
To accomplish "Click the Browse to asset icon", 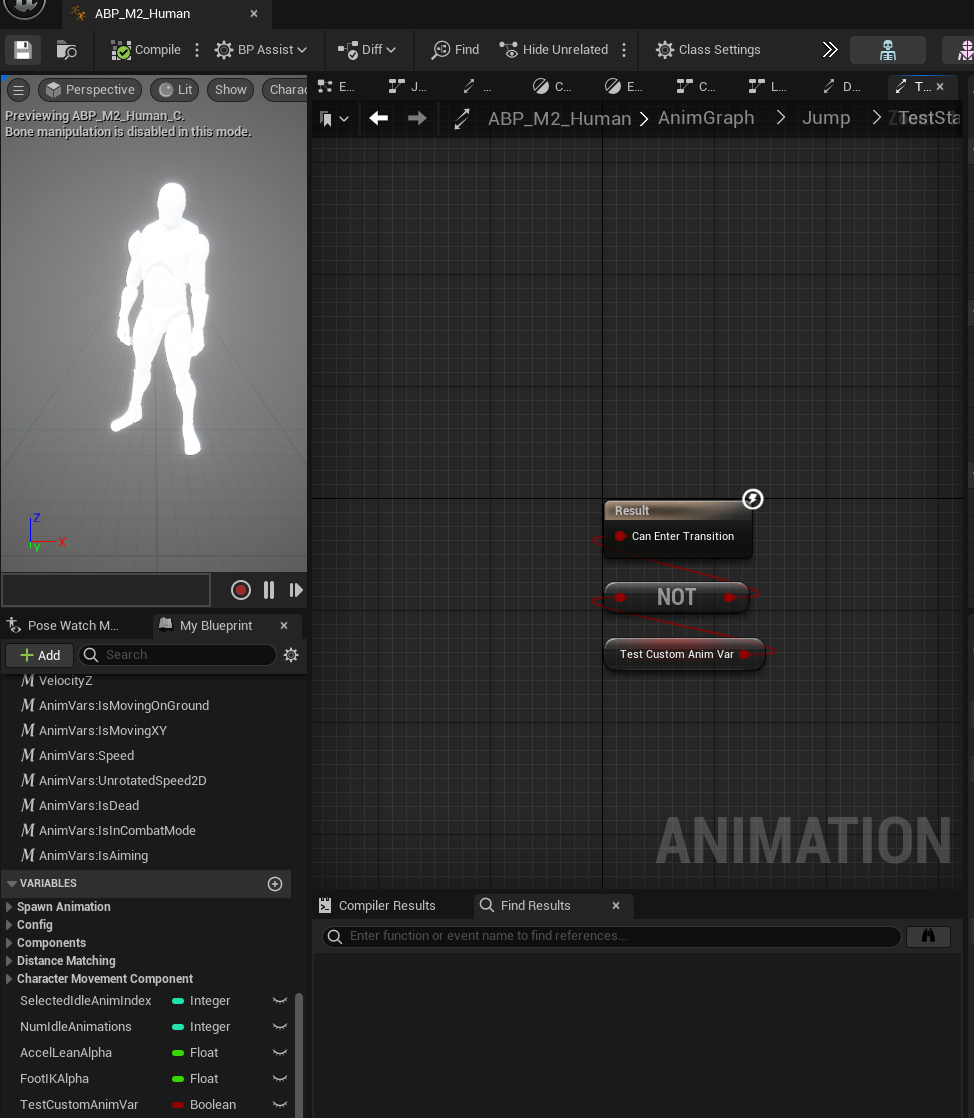I will click(x=67, y=50).
